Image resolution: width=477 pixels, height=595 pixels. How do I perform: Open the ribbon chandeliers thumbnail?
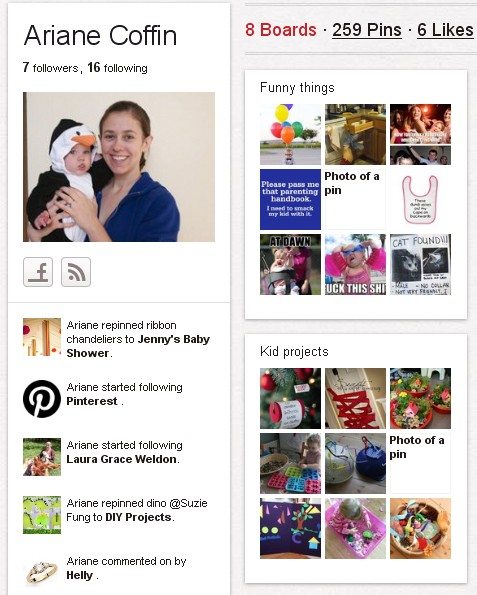pos(42,337)
